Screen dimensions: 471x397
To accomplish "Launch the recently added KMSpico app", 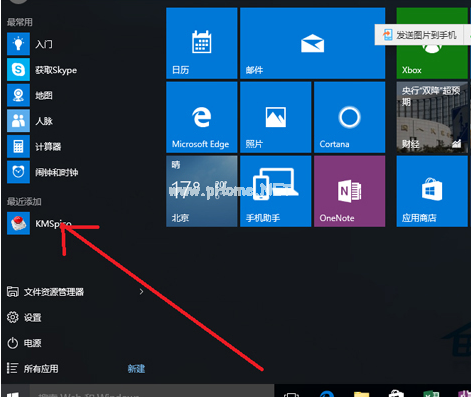I will pos(39,223).
